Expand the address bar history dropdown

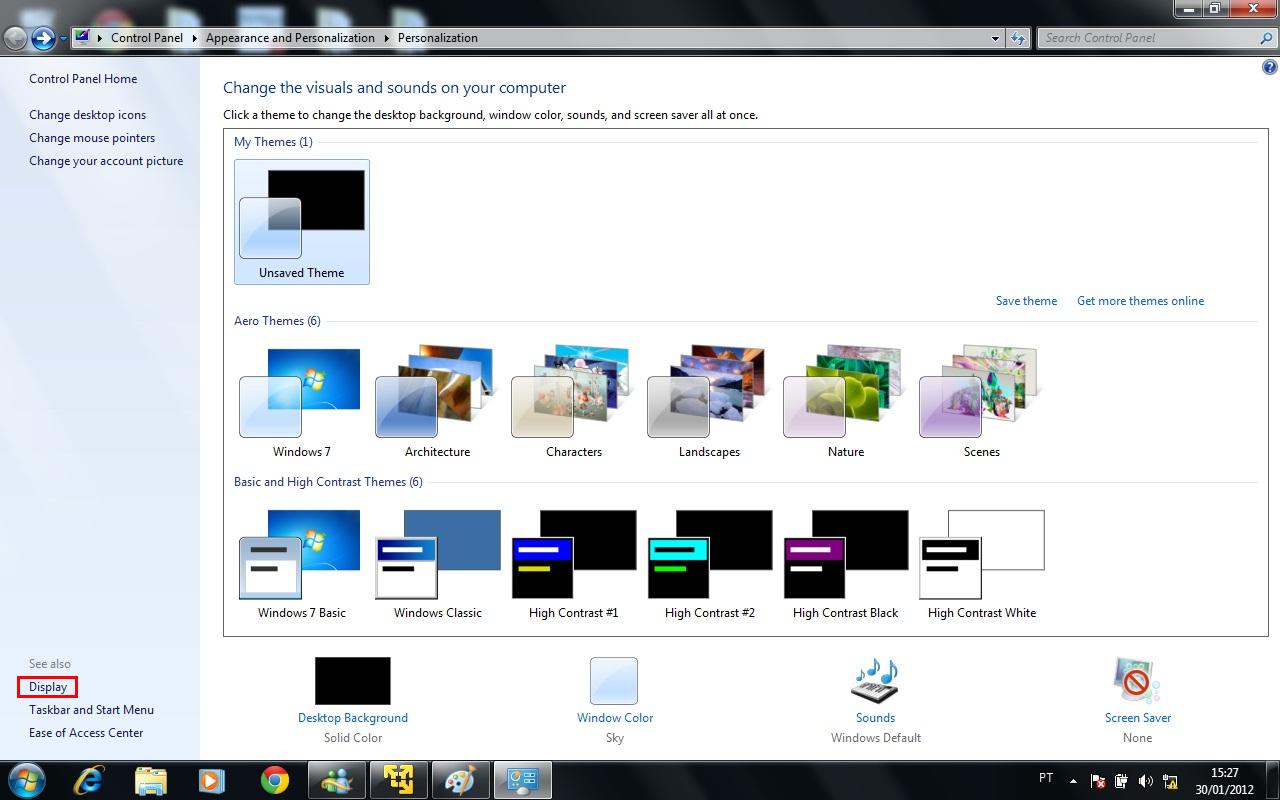click(x=995, y=38)
